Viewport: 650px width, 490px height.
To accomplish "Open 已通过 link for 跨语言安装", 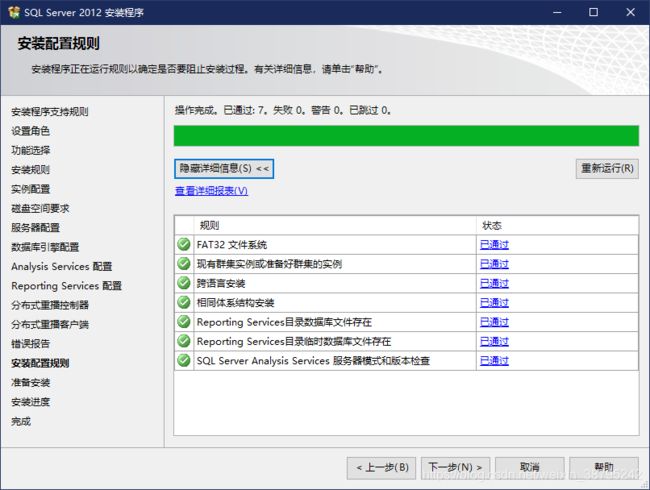I will click(494, 284).
